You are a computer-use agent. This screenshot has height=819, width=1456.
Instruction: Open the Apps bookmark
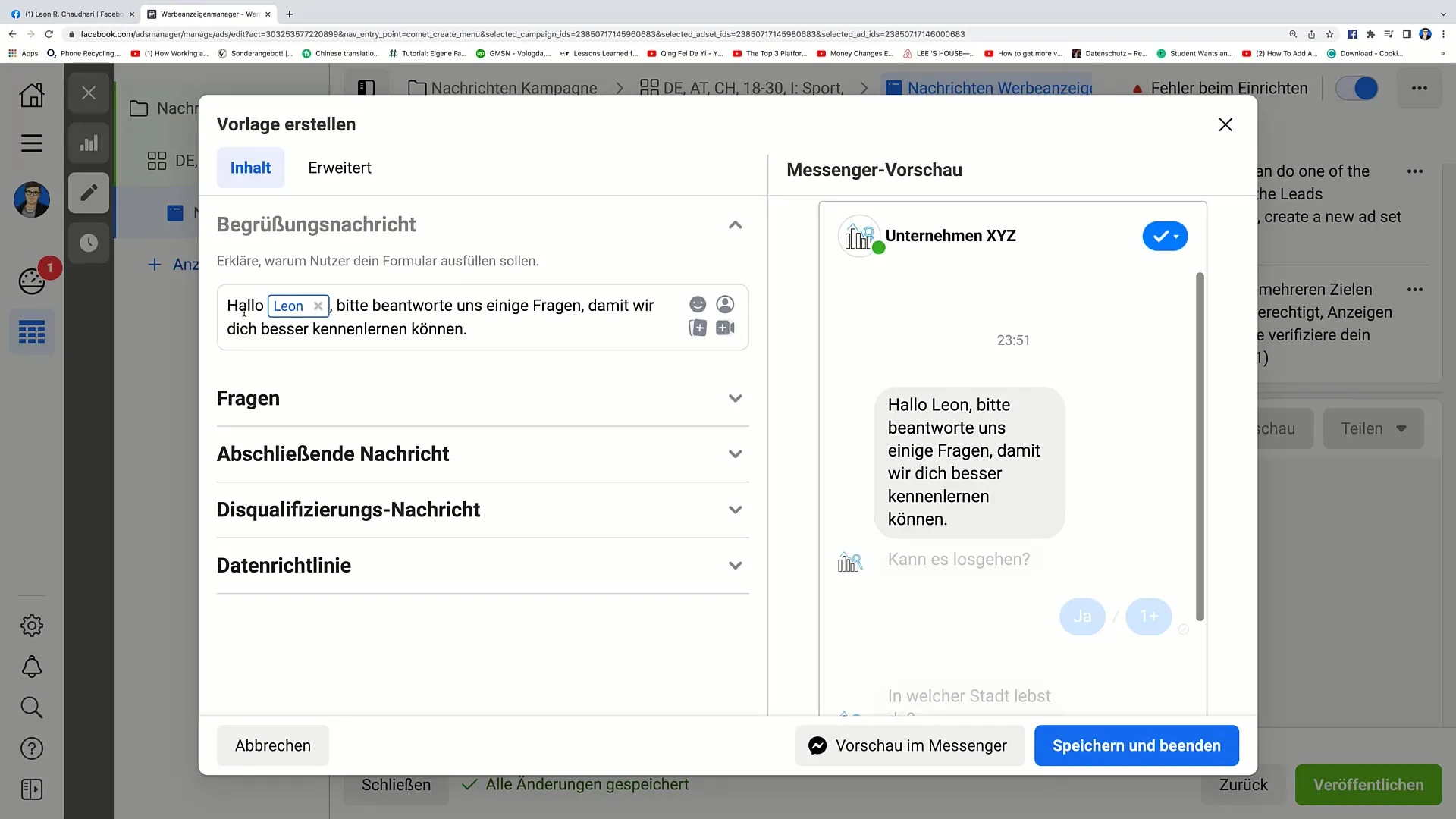(23, 54)
